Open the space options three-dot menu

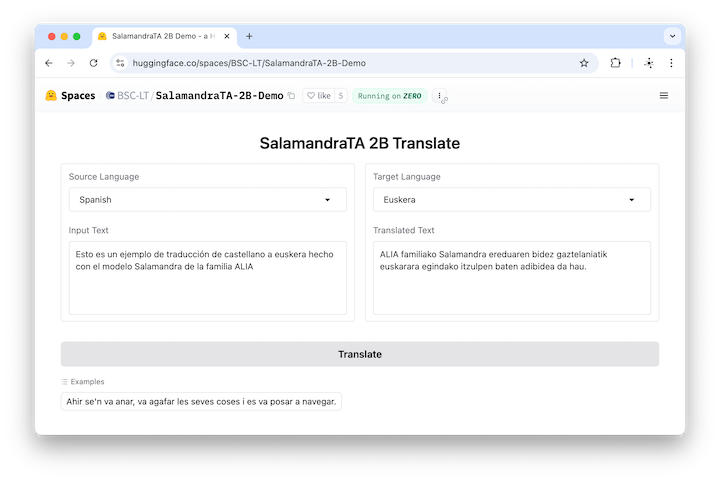click(x=439, y=95)
